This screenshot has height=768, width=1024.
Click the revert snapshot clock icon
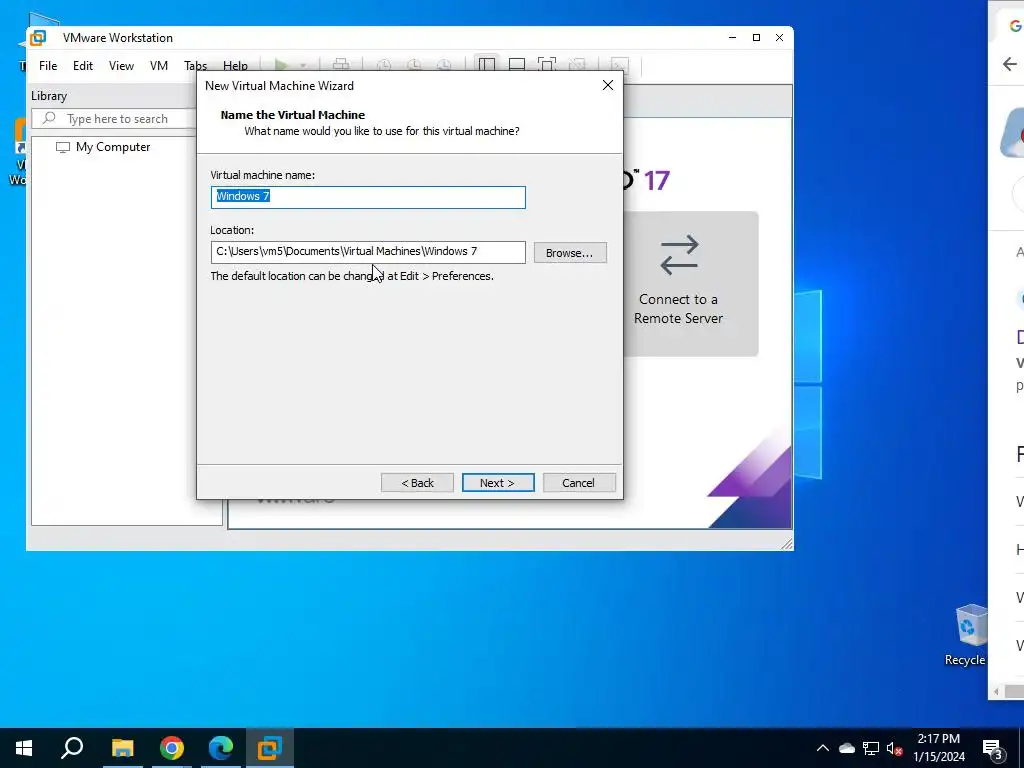point(414,65)
